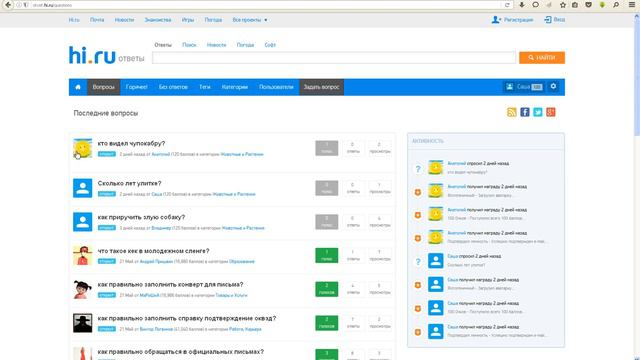Click the site info icon in address bar
Viewport: 640px width, 360px height.
19,5
